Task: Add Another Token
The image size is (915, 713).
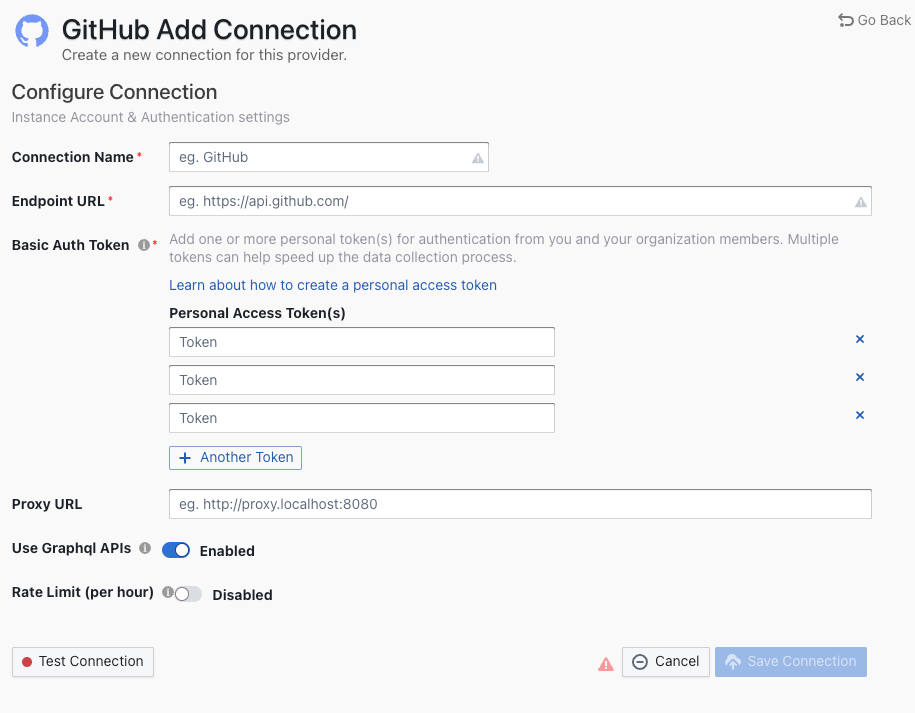Action: 235,457
